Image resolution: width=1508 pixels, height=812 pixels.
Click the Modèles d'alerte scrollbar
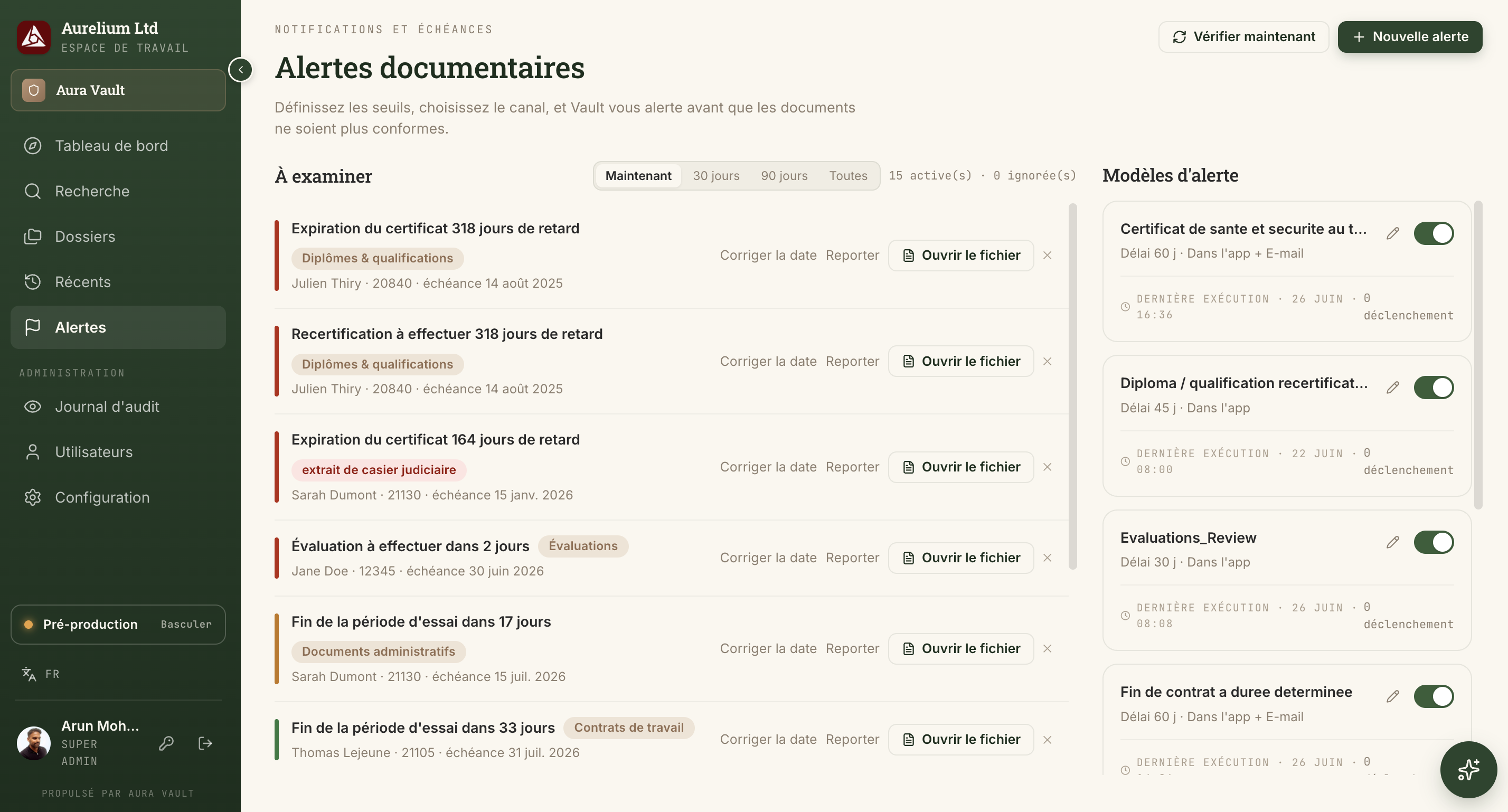coord(1477,355)
